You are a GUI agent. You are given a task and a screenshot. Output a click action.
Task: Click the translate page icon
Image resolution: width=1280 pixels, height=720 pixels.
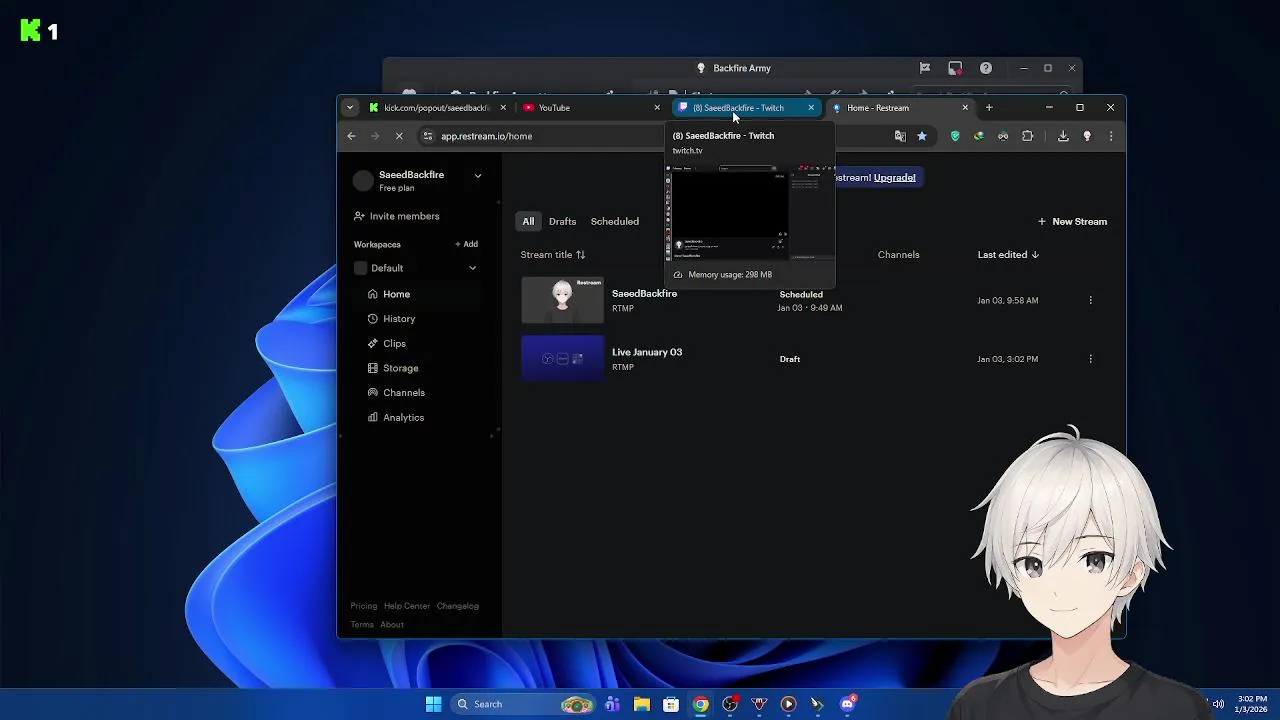click(900, 136)
